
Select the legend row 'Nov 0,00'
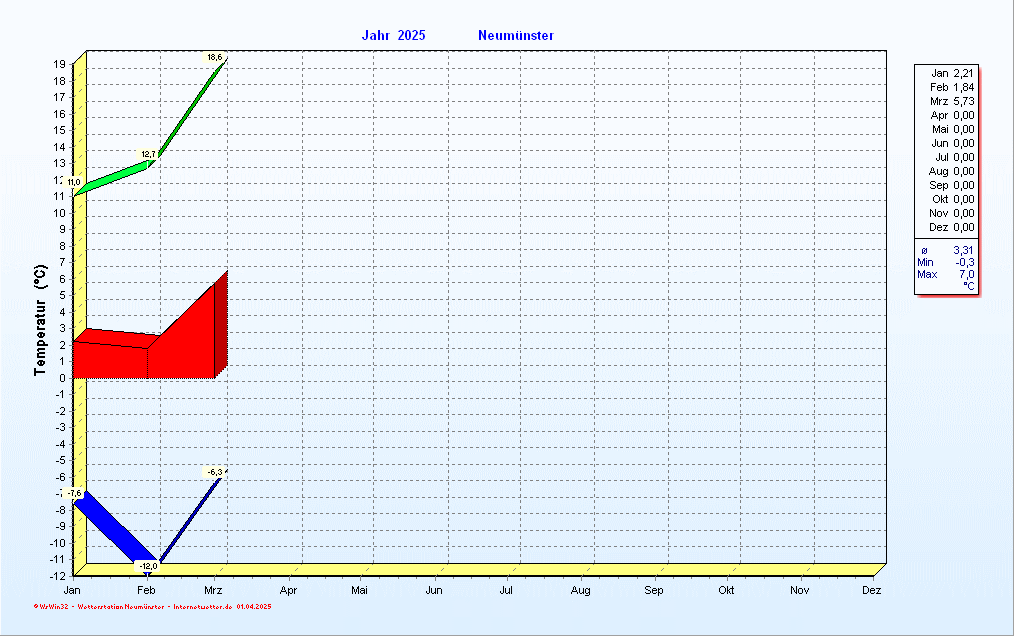point(952,213)
